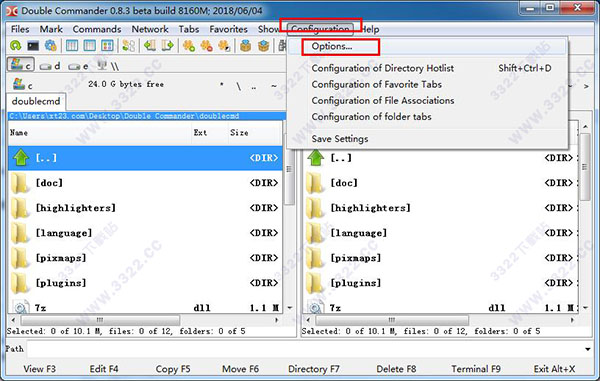Click right panel horizontal scrollbar right arrow
Viewport: 600px width, 381px height.
pyautogui.click(x=572, y=320)
